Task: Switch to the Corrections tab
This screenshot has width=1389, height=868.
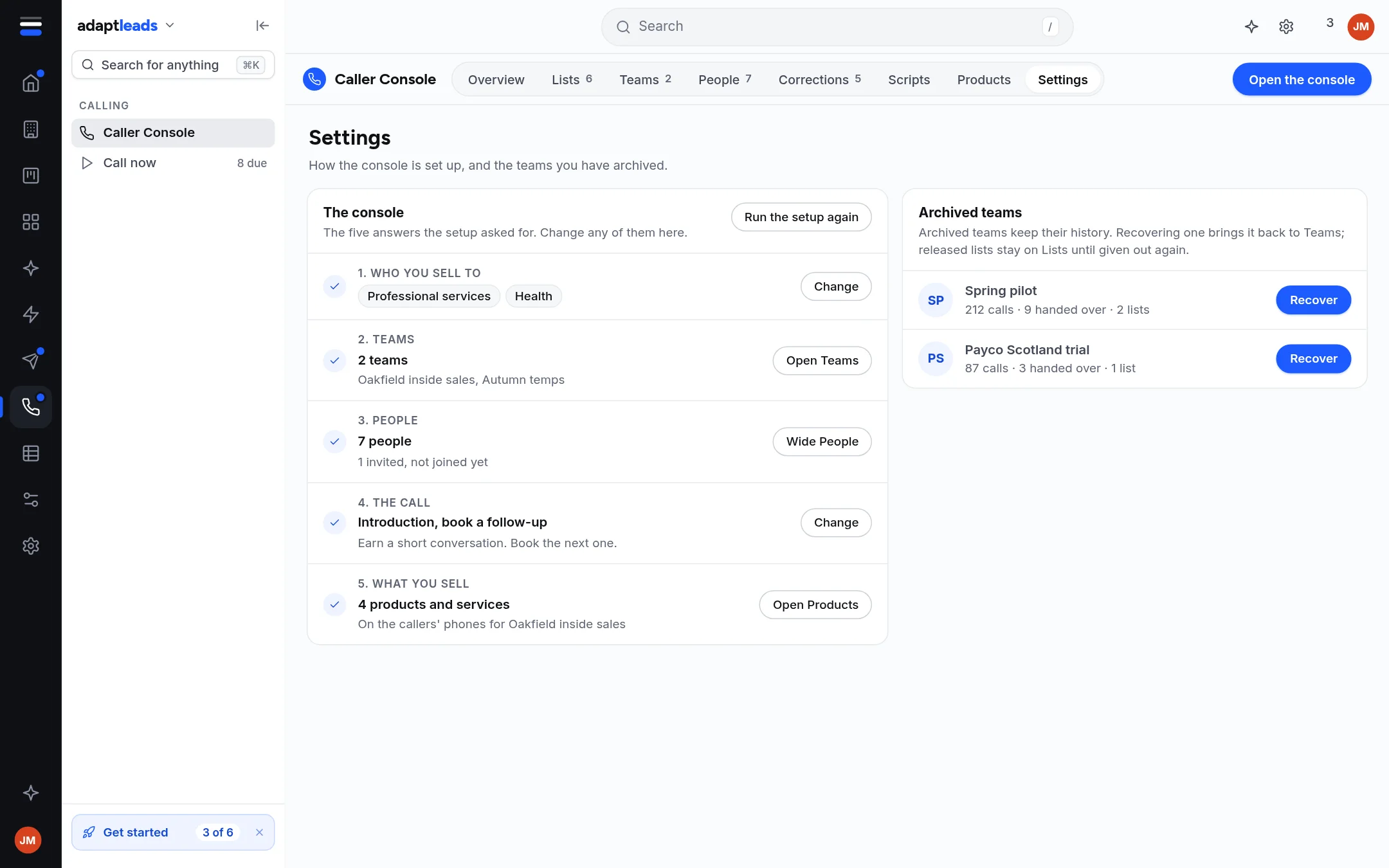Action: point(819,80)
